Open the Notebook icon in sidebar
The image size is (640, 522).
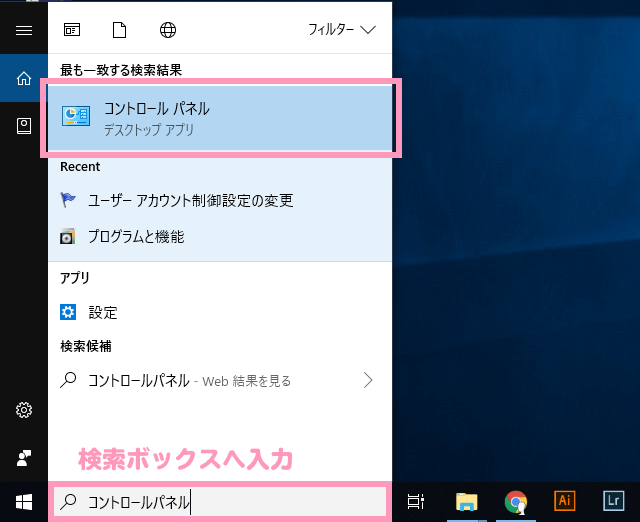[24, 126]
